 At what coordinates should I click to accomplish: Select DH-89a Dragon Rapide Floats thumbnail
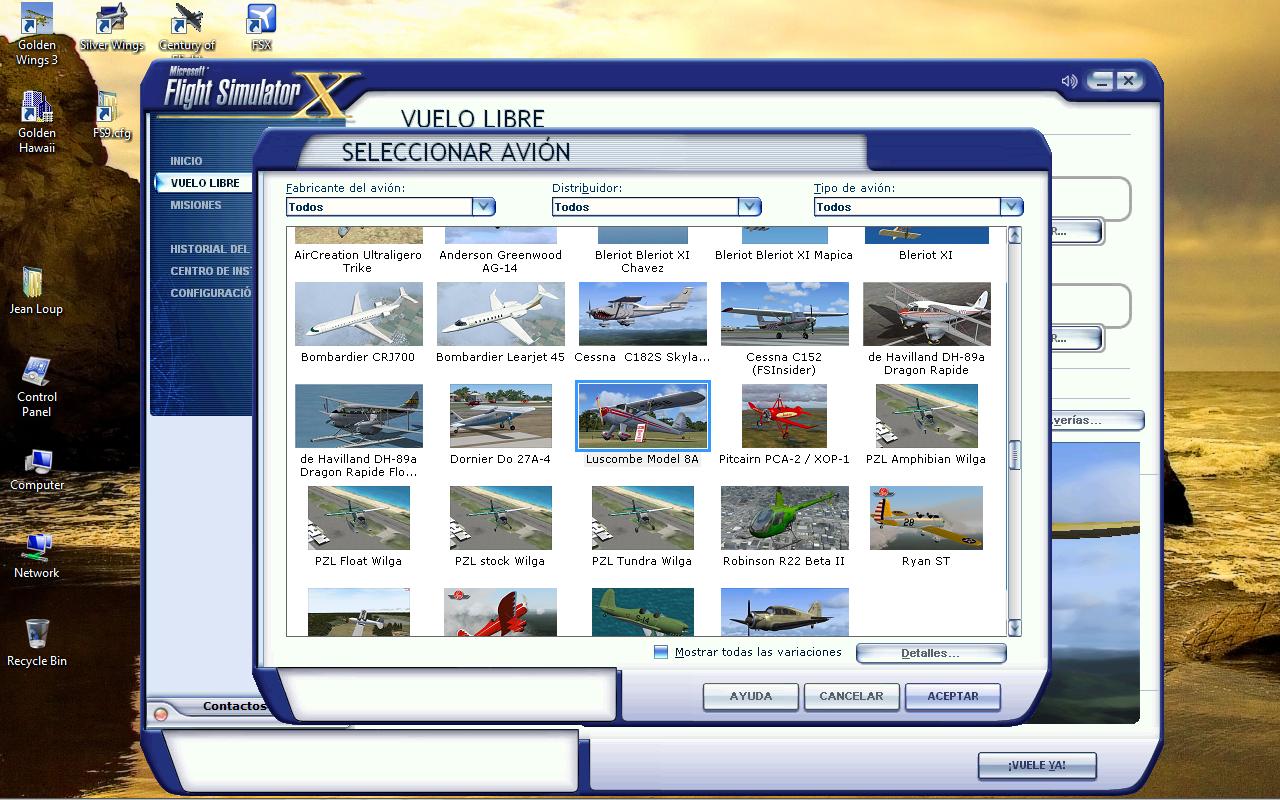[358, 416]
